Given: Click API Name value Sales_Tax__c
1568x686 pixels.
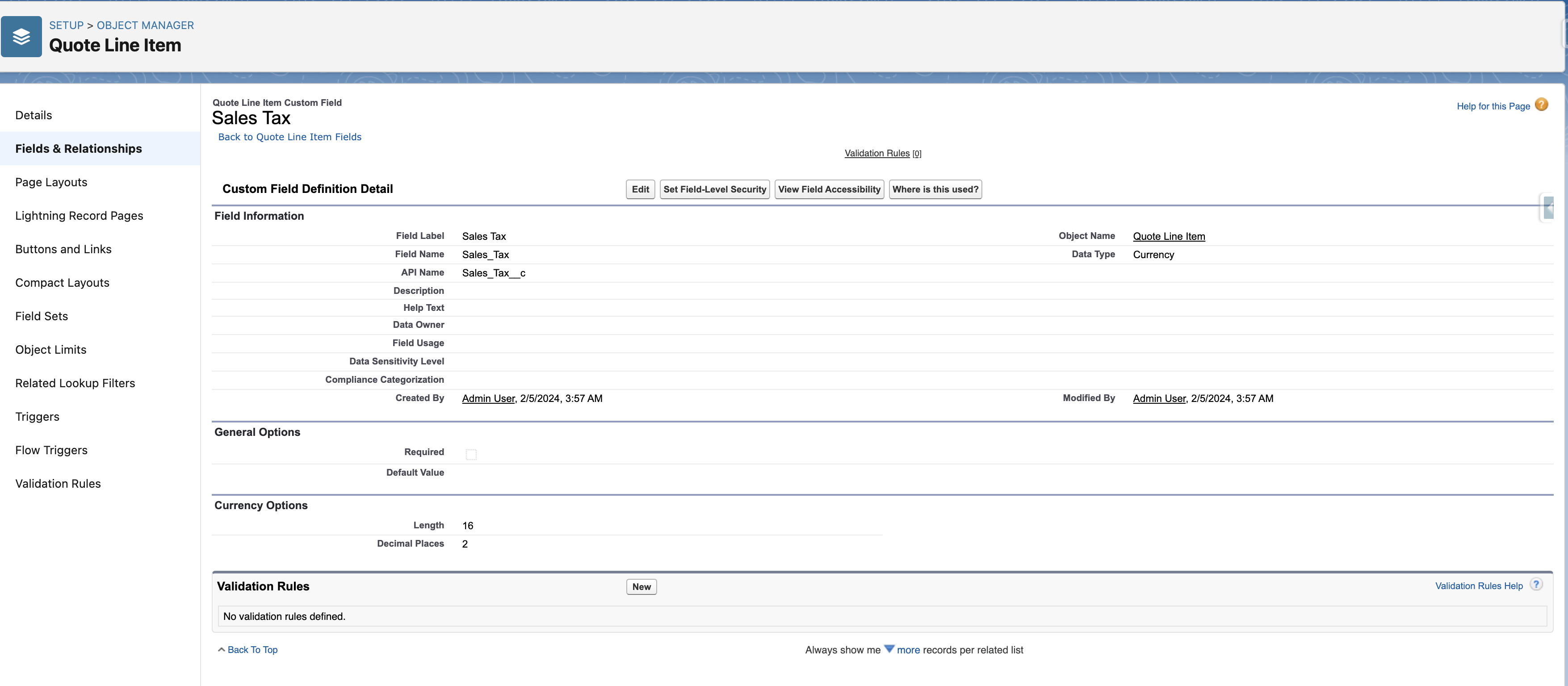Looking at the screenshot, I should pyautogui.click(x=494, y=273).
